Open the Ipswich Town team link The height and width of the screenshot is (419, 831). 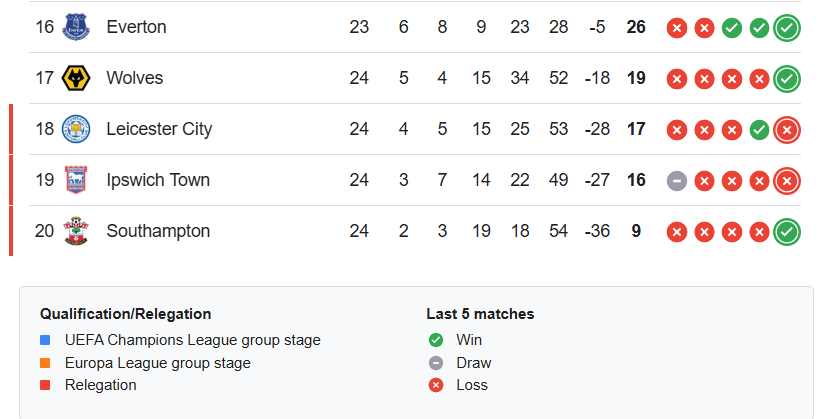pyautogui.click(x=158, y=180)
